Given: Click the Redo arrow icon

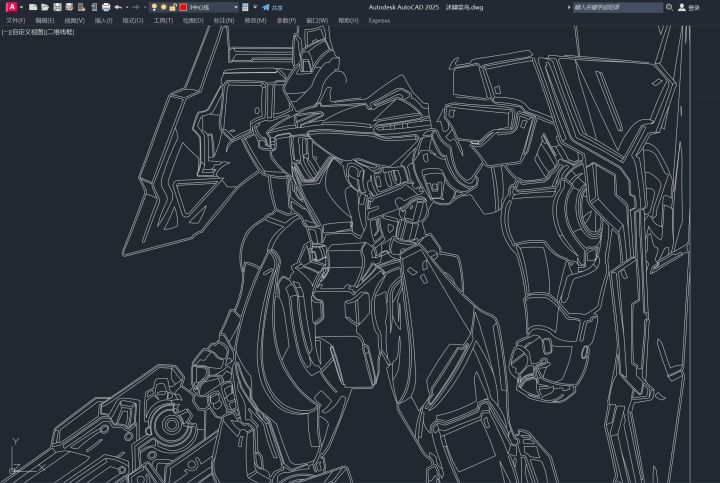Looking at the screenshot, I should point(135,7).
